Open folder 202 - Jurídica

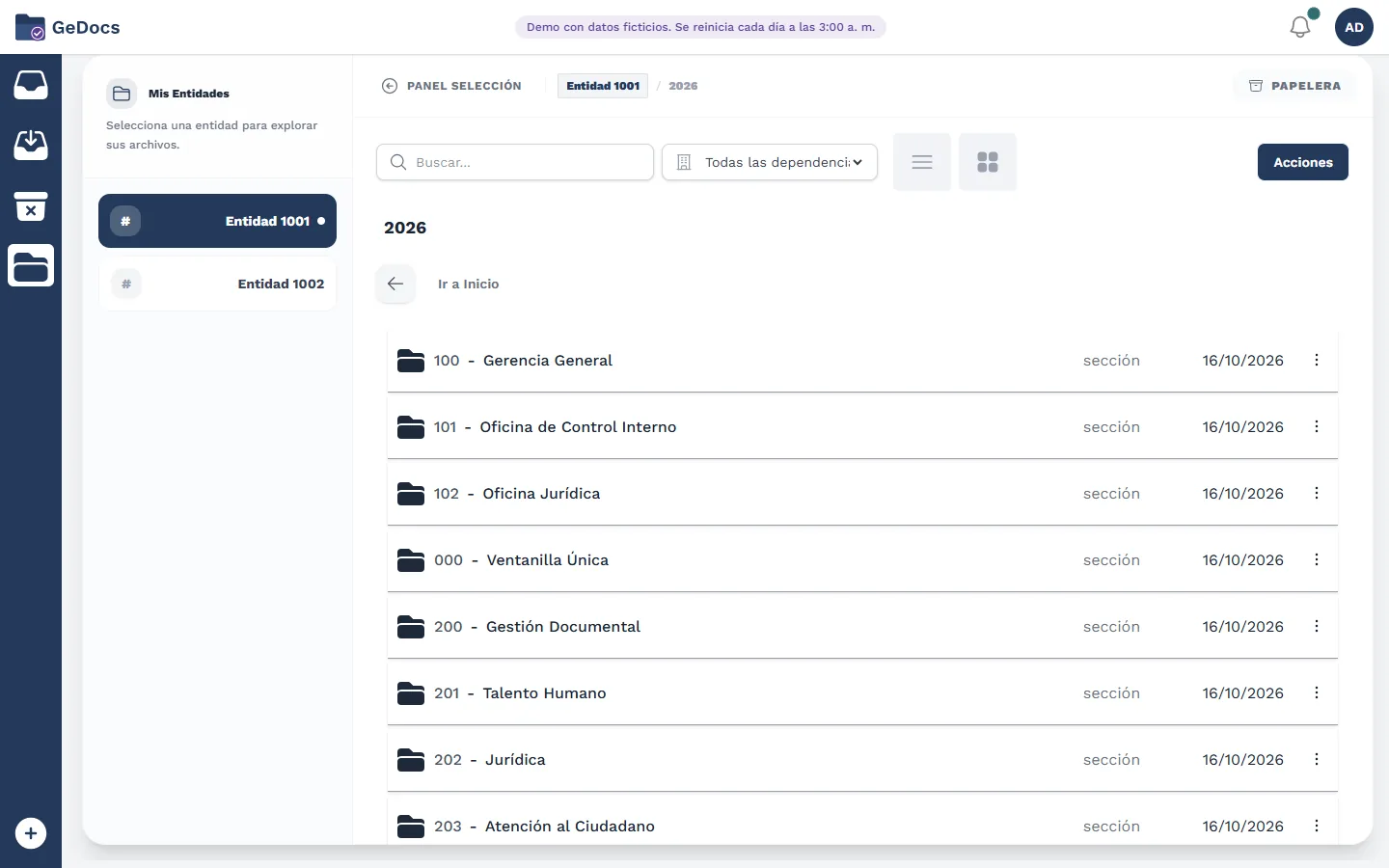(862, 759)
